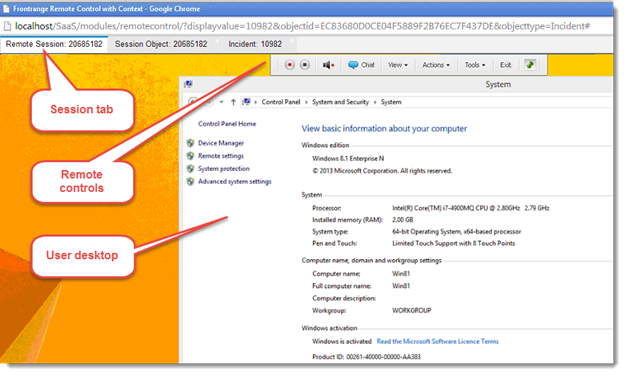Expand the Actions dropdown menu
The image size is (624, 374).
(x=436, y=65)
